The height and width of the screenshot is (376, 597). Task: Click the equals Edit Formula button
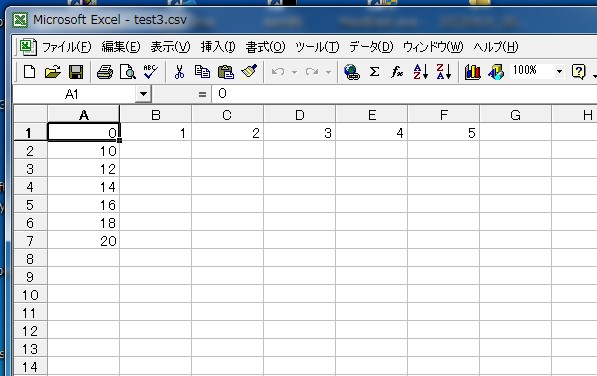(202, 94)
